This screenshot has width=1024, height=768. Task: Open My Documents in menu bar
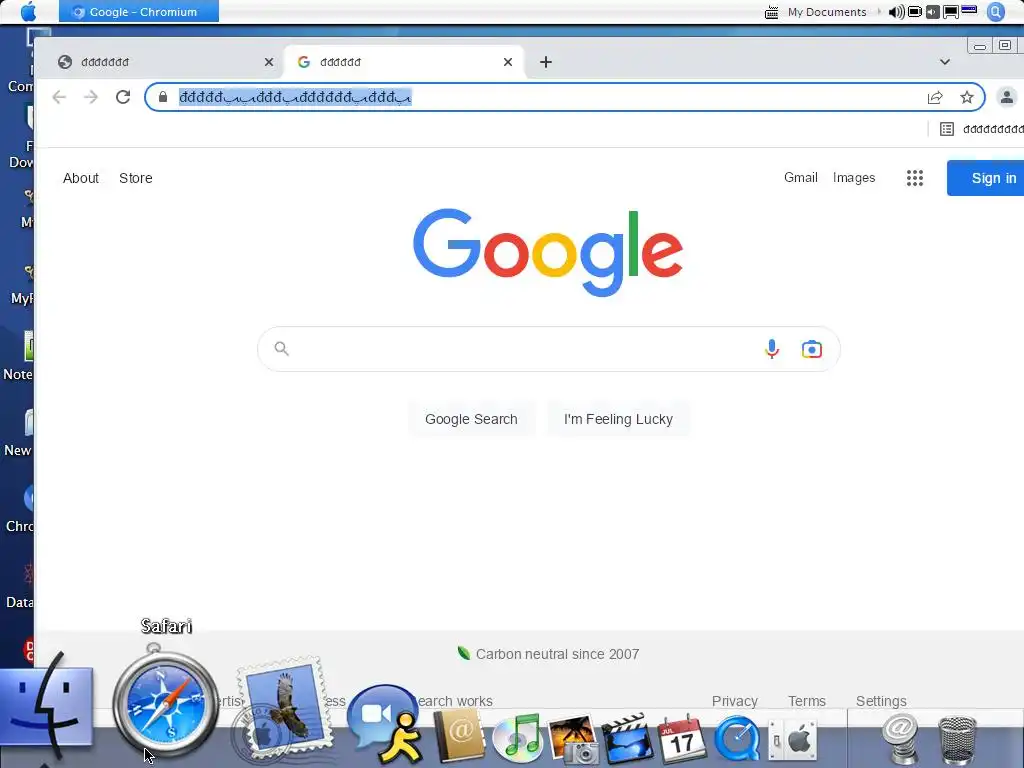[x=827, y=12]
